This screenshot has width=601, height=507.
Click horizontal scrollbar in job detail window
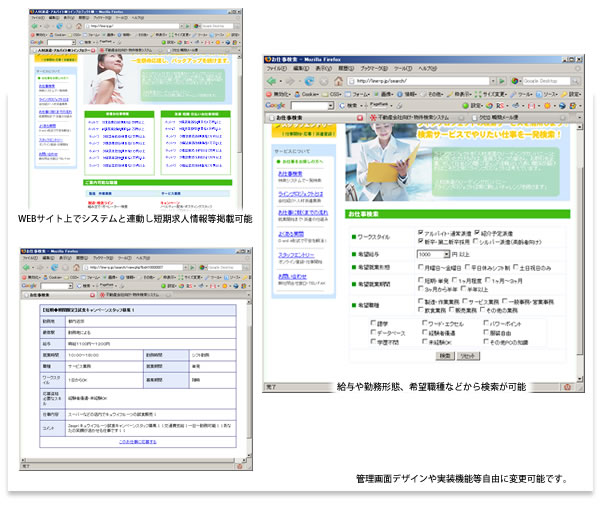point(134,460)
